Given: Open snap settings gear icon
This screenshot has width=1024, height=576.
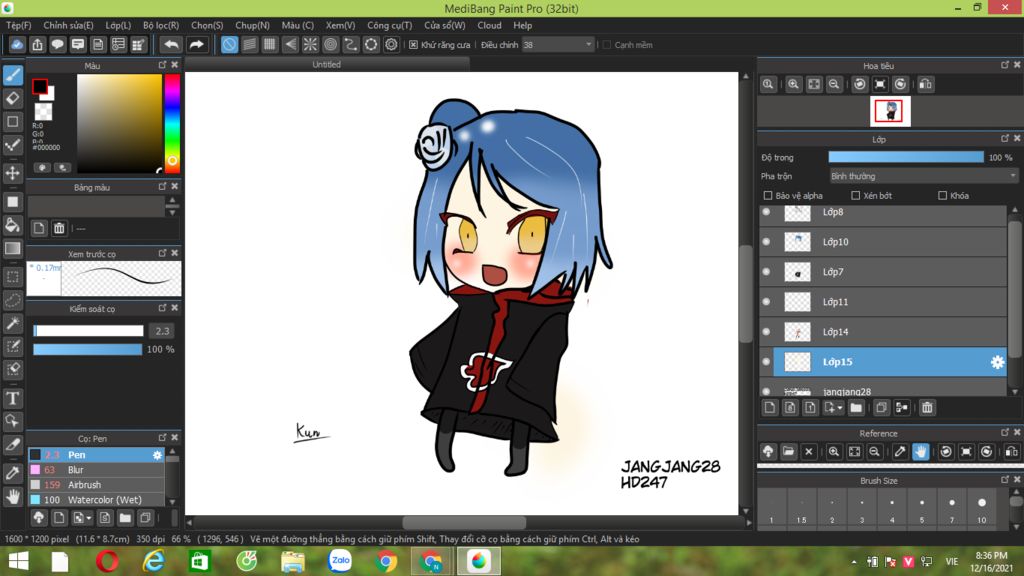Looking at the screenshot, I should [391, 44].
